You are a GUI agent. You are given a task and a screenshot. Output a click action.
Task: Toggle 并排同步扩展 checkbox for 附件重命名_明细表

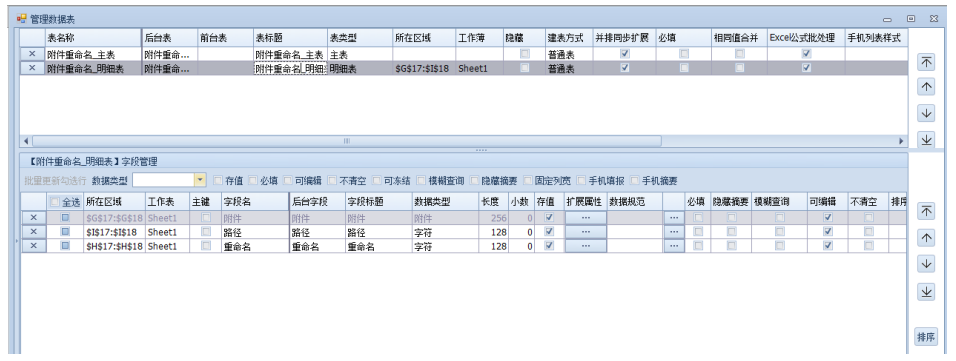[x=624, y=68]
